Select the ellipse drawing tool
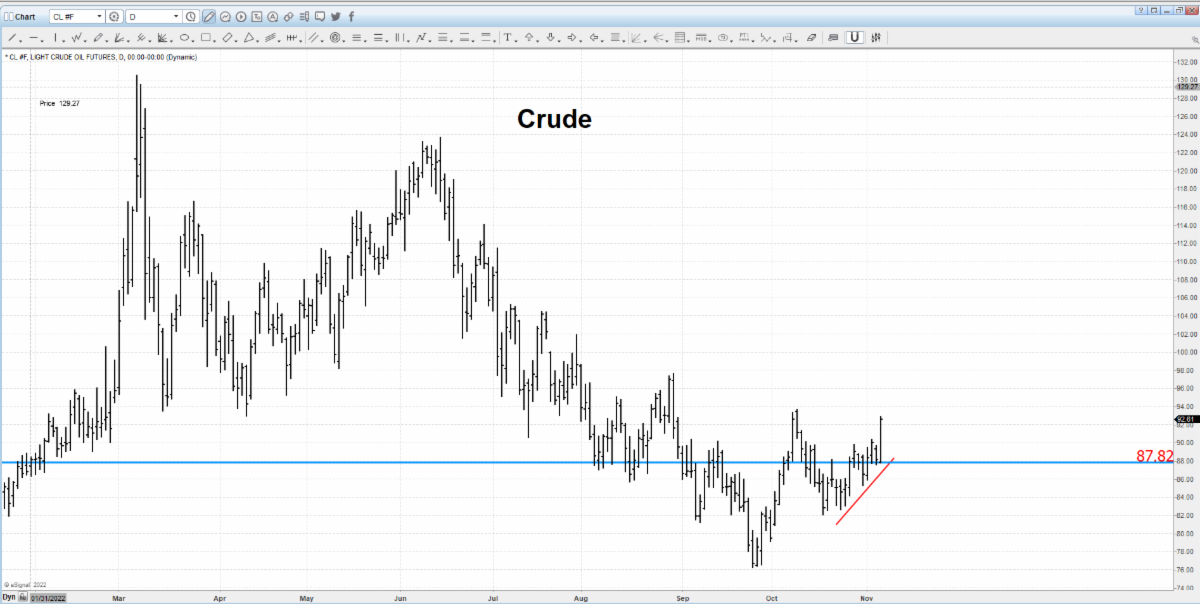Viewport: 1200px width, 604px height. point(184,38)
